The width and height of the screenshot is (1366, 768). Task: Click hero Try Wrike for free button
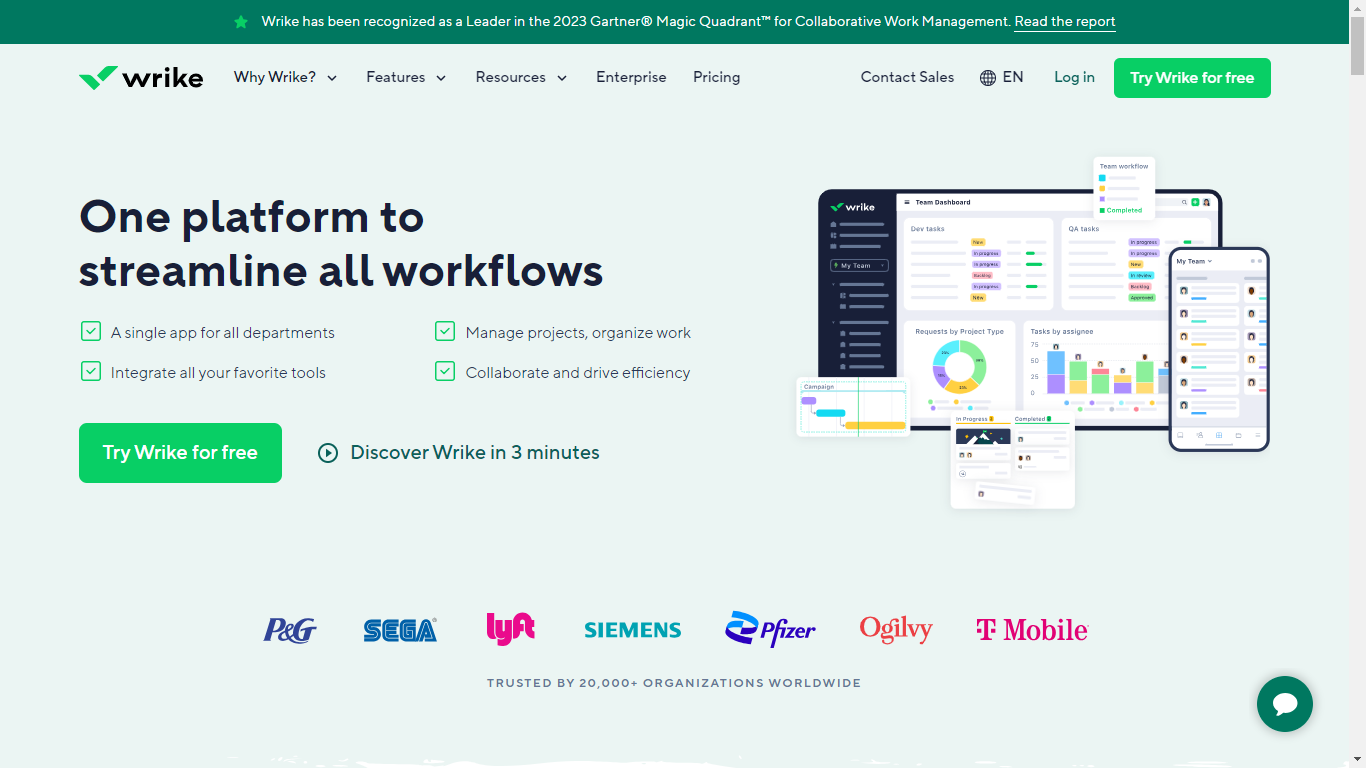(x=180, y=453)
